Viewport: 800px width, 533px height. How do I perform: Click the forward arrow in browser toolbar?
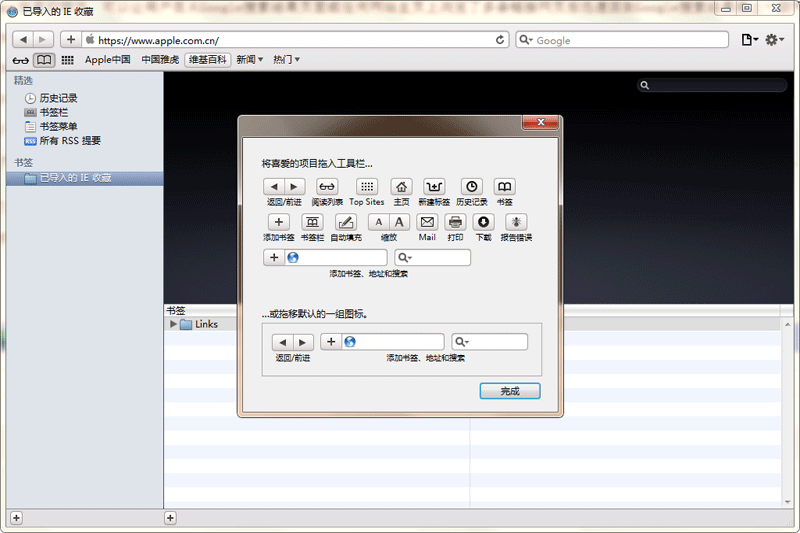pyautogui.click(x=43, y=39)
